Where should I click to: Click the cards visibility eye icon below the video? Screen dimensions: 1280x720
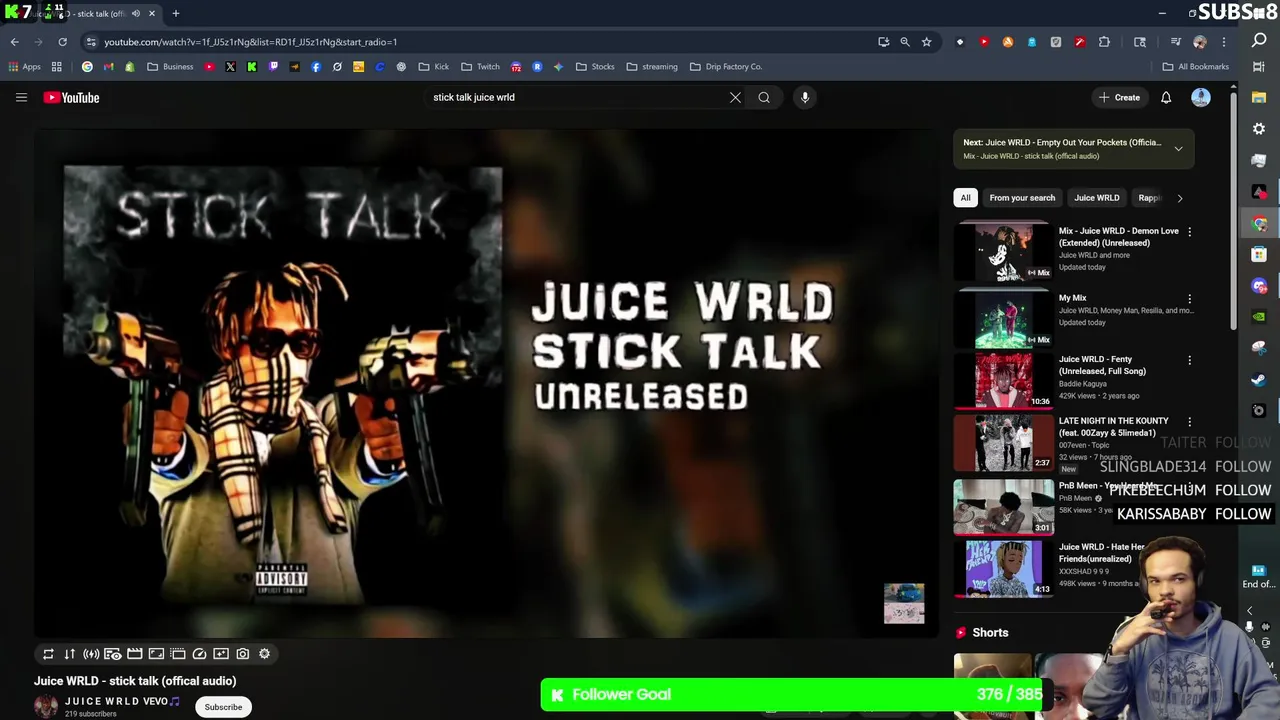[113, 654]
